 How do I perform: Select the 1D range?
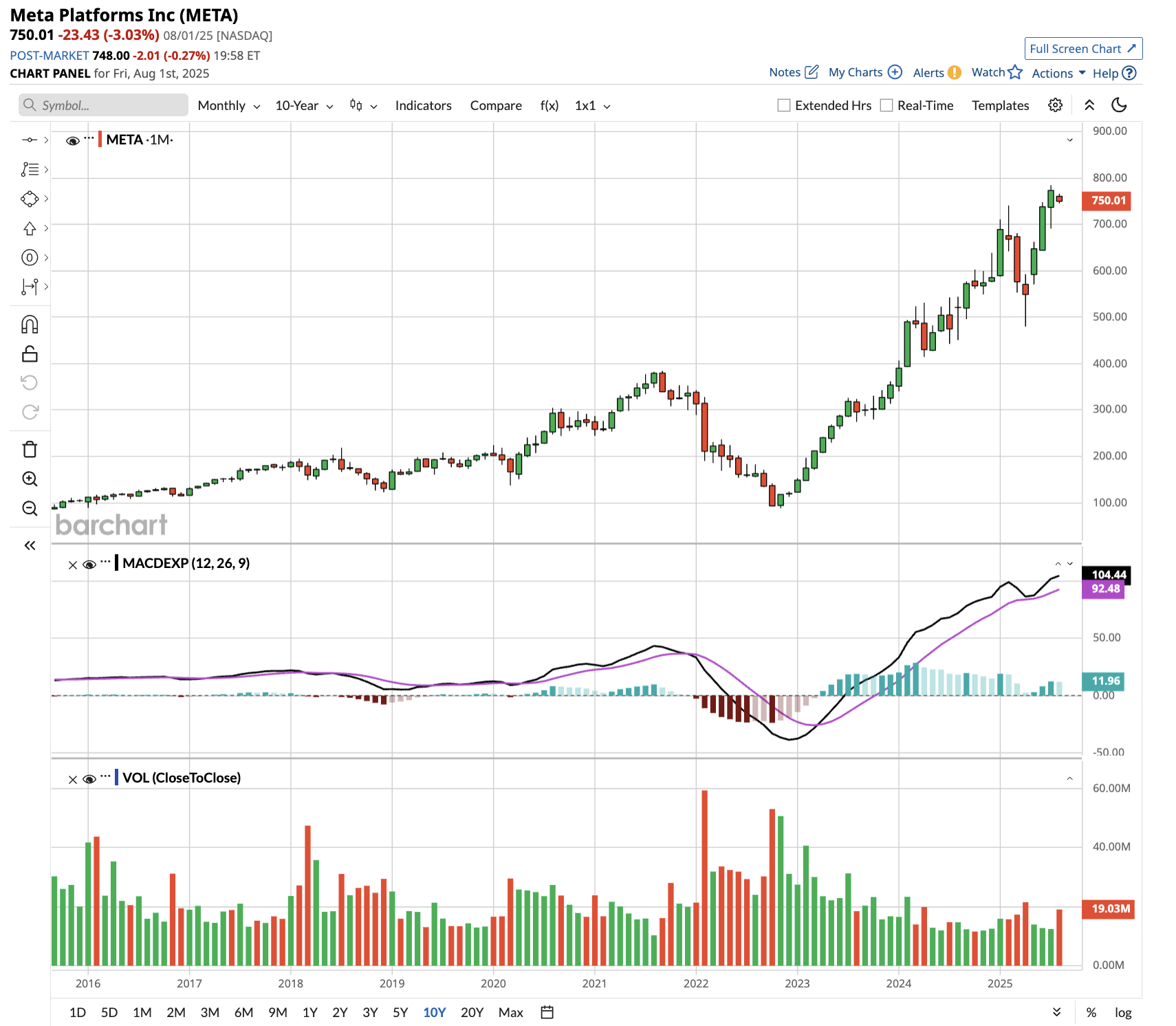[78, 1012]
